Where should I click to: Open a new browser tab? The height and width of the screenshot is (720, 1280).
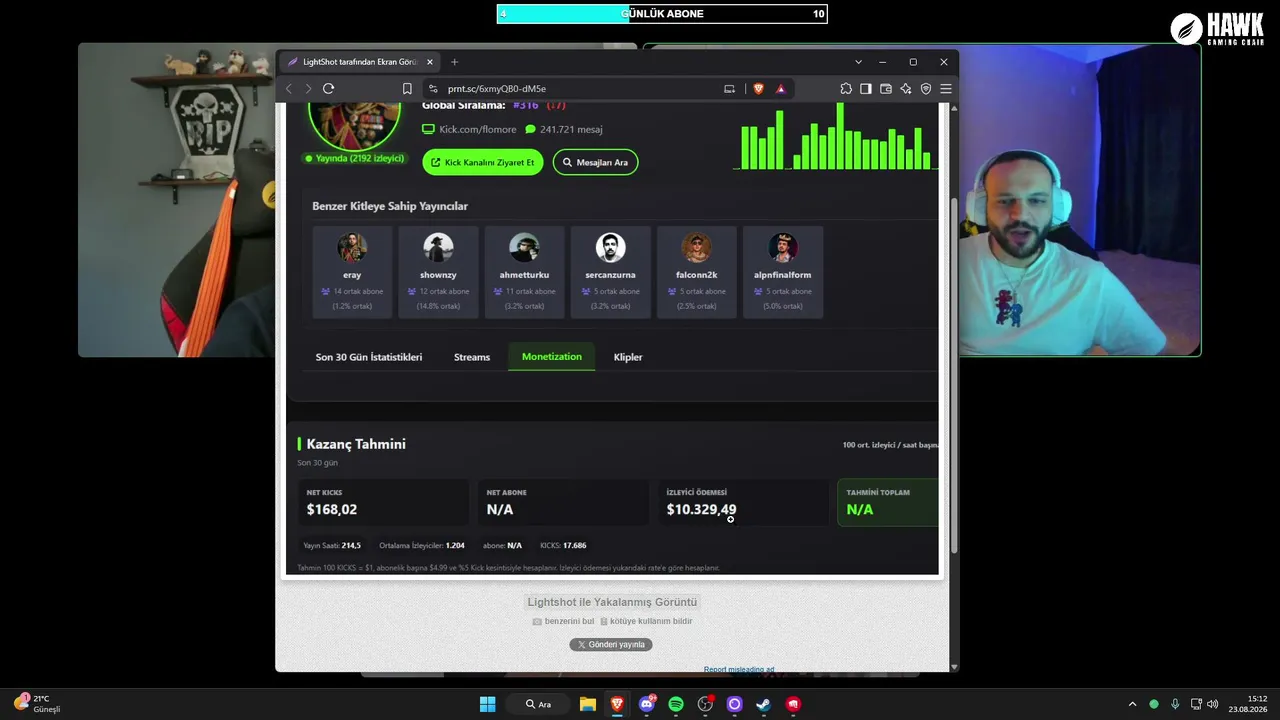454,62
